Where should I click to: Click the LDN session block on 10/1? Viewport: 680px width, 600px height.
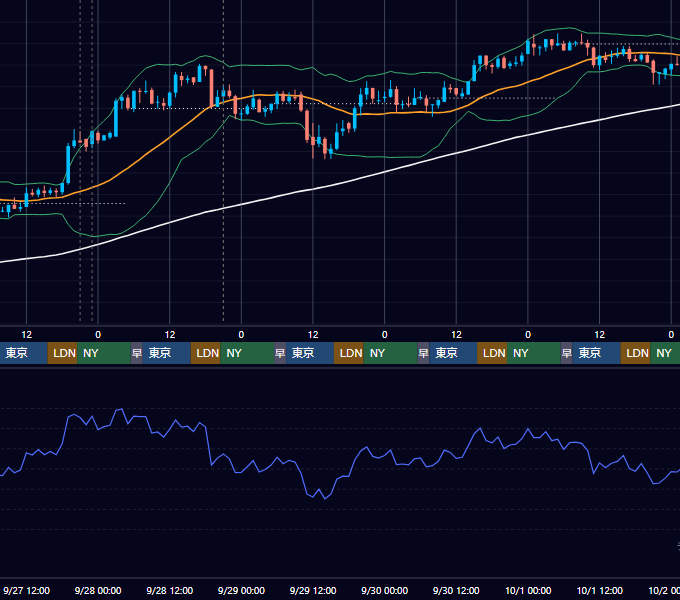coord(636,353)
